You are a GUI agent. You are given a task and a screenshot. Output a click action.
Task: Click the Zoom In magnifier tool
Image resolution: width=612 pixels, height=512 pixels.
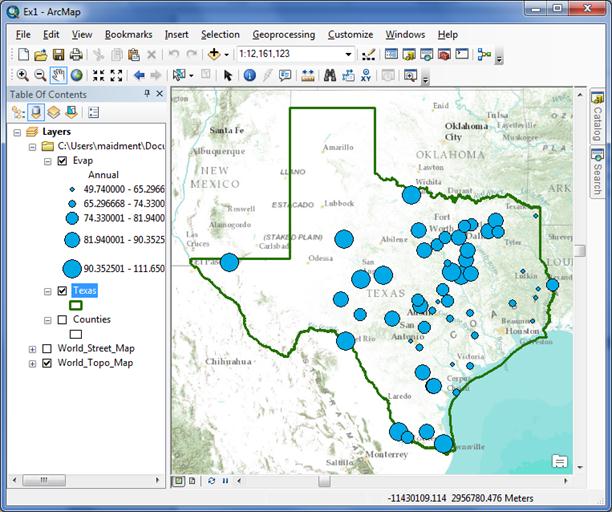pos(22,75)
